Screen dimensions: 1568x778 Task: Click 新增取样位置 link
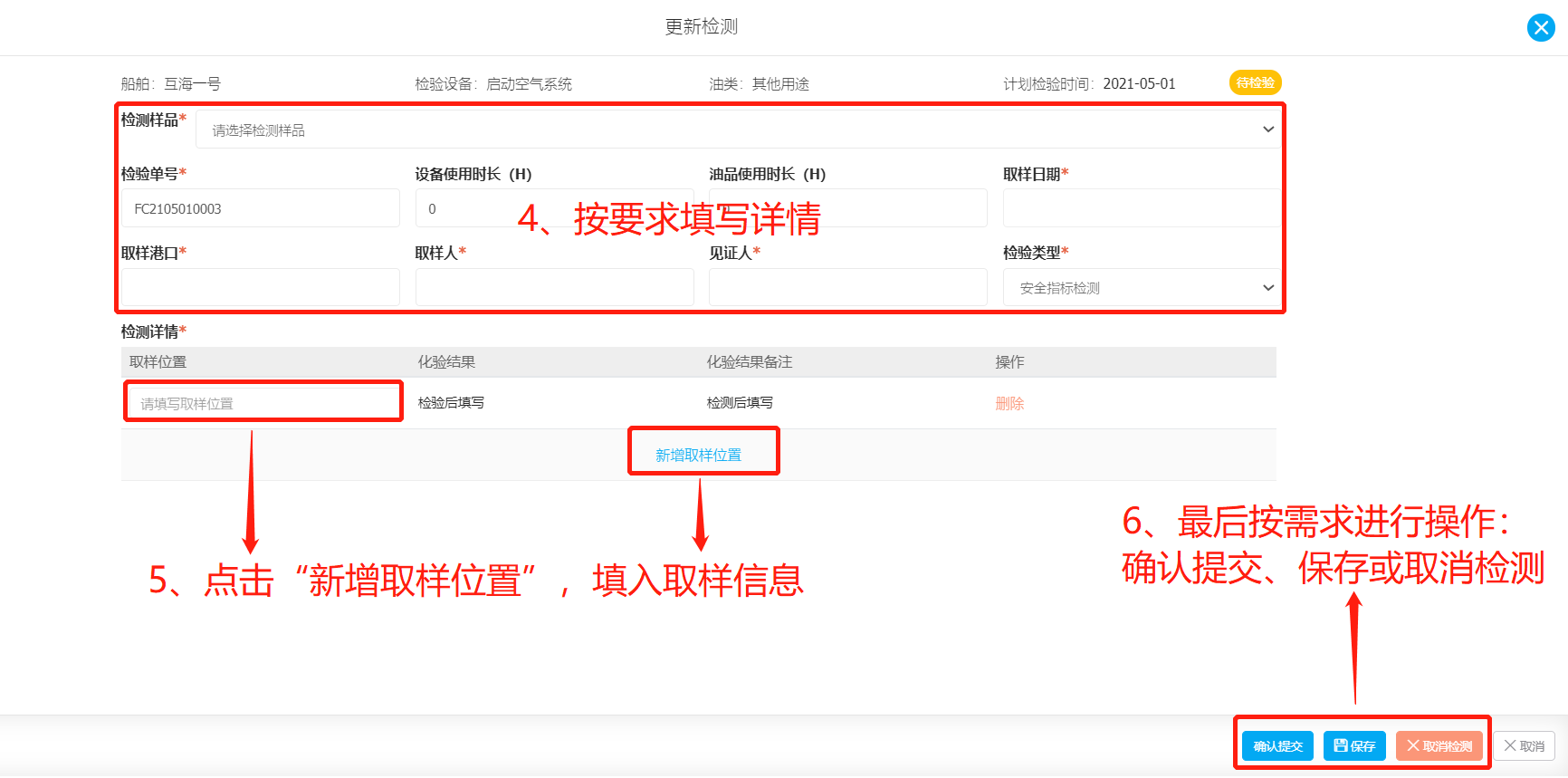pos(699,455)
